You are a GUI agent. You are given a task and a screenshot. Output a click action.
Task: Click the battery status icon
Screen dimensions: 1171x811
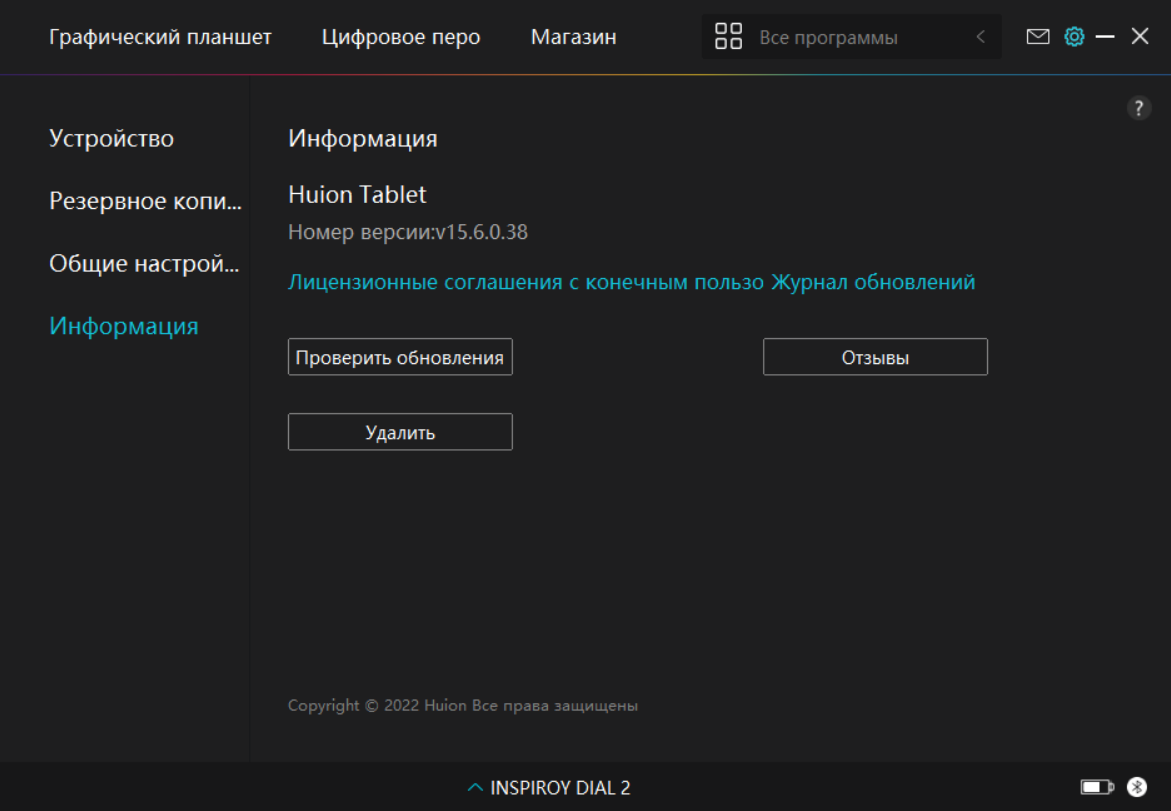[x=1096, y=788]
